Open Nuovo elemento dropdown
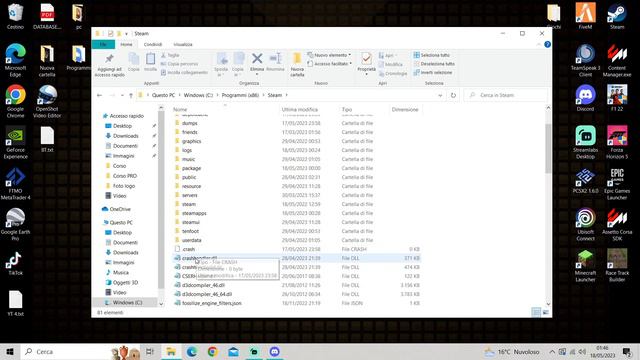This screenshot has height=360, width=640. pos(329,55)
